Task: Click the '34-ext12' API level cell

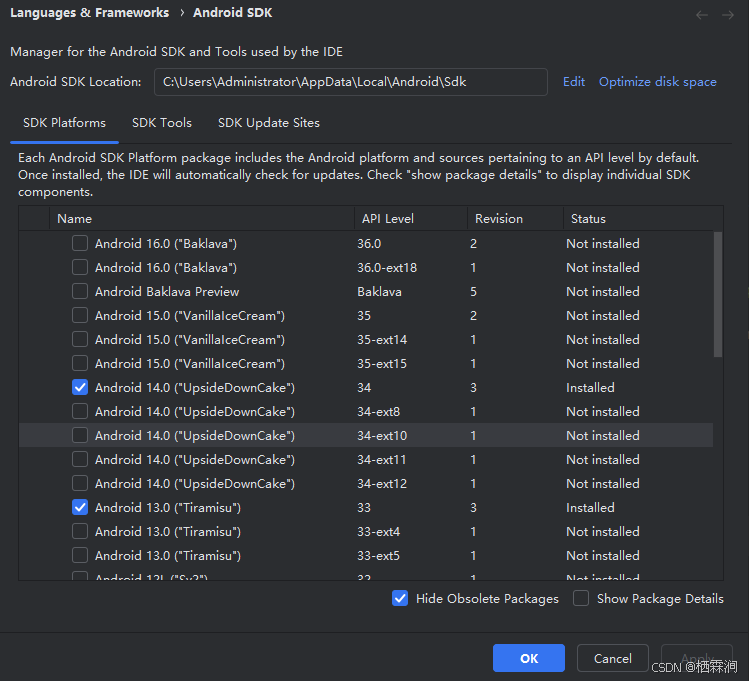Action: coord(382,483)
